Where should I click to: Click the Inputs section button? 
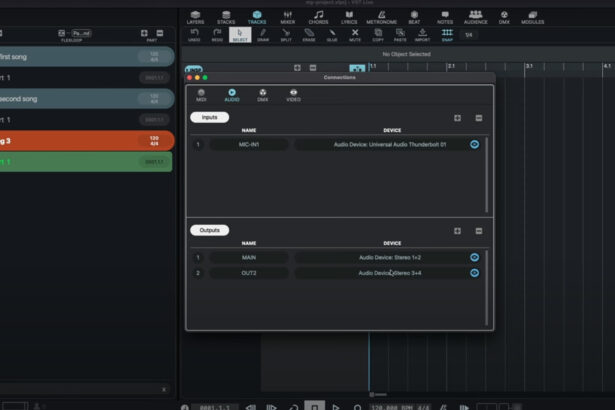(x=209, y=117)
